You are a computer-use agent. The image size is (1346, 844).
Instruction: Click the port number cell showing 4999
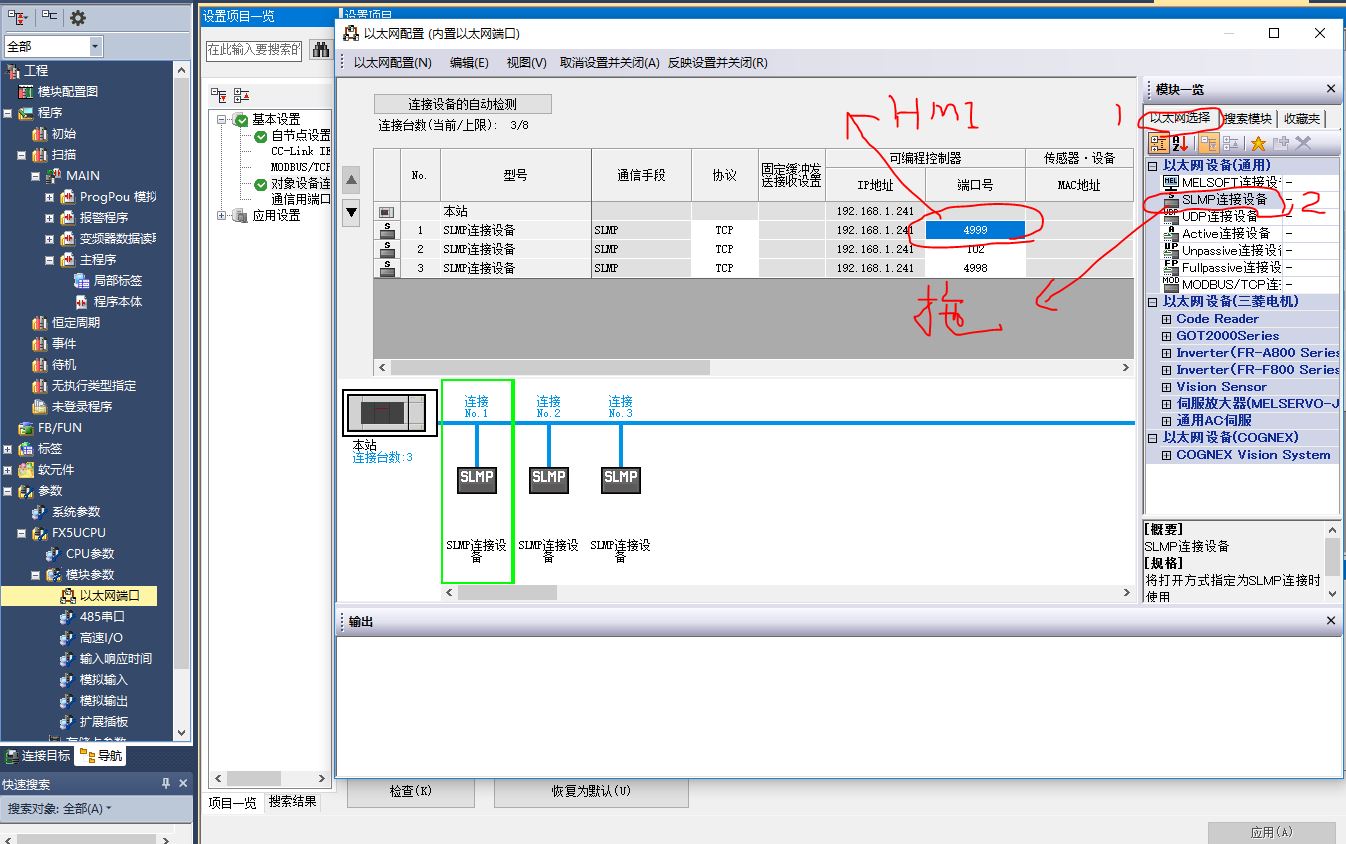pyautogui.click(x=975, y=230)
